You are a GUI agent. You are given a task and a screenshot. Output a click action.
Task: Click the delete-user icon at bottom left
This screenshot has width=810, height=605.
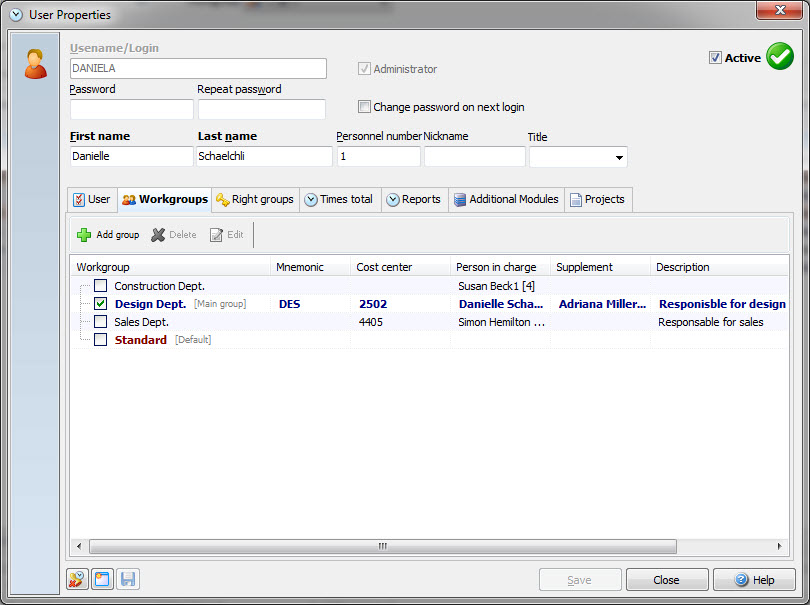coord(78,579)
